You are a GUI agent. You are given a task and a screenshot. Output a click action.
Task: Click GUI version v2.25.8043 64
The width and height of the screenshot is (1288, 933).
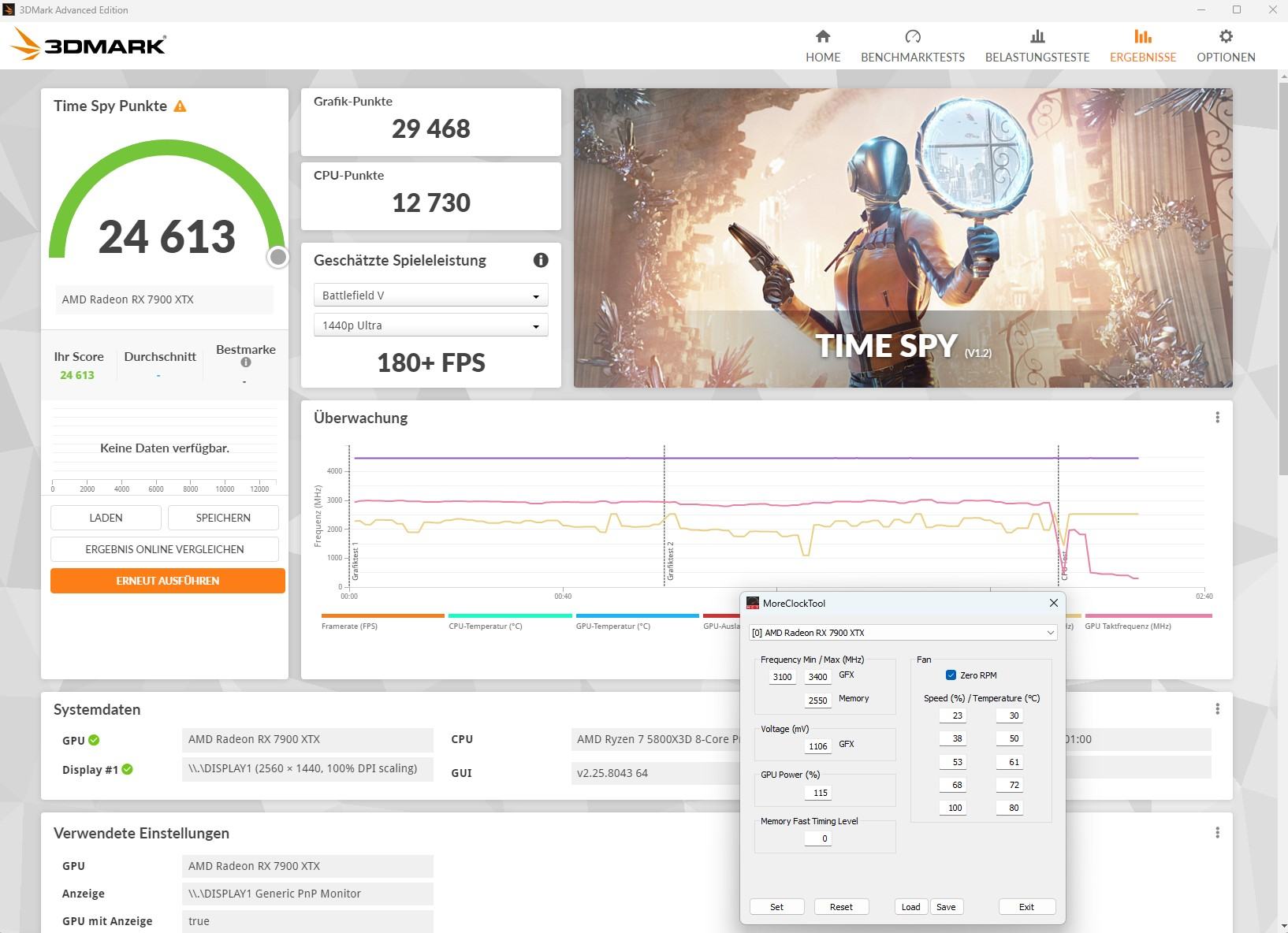click(612, 773)
